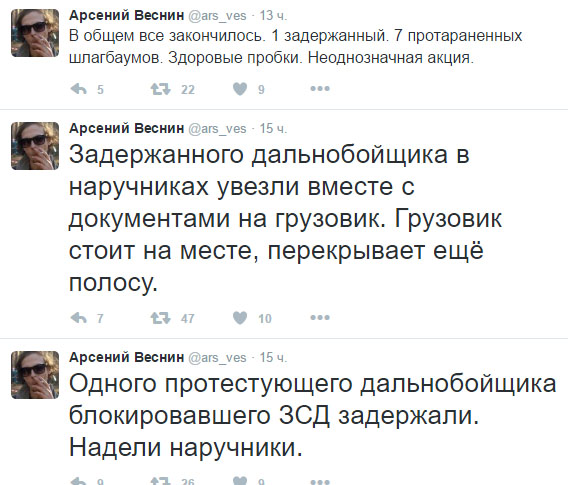Open 15 ч. timestamp on second tweet
Image resolution: width=568 pixels, height=485 pixels.
click(273, 129)
